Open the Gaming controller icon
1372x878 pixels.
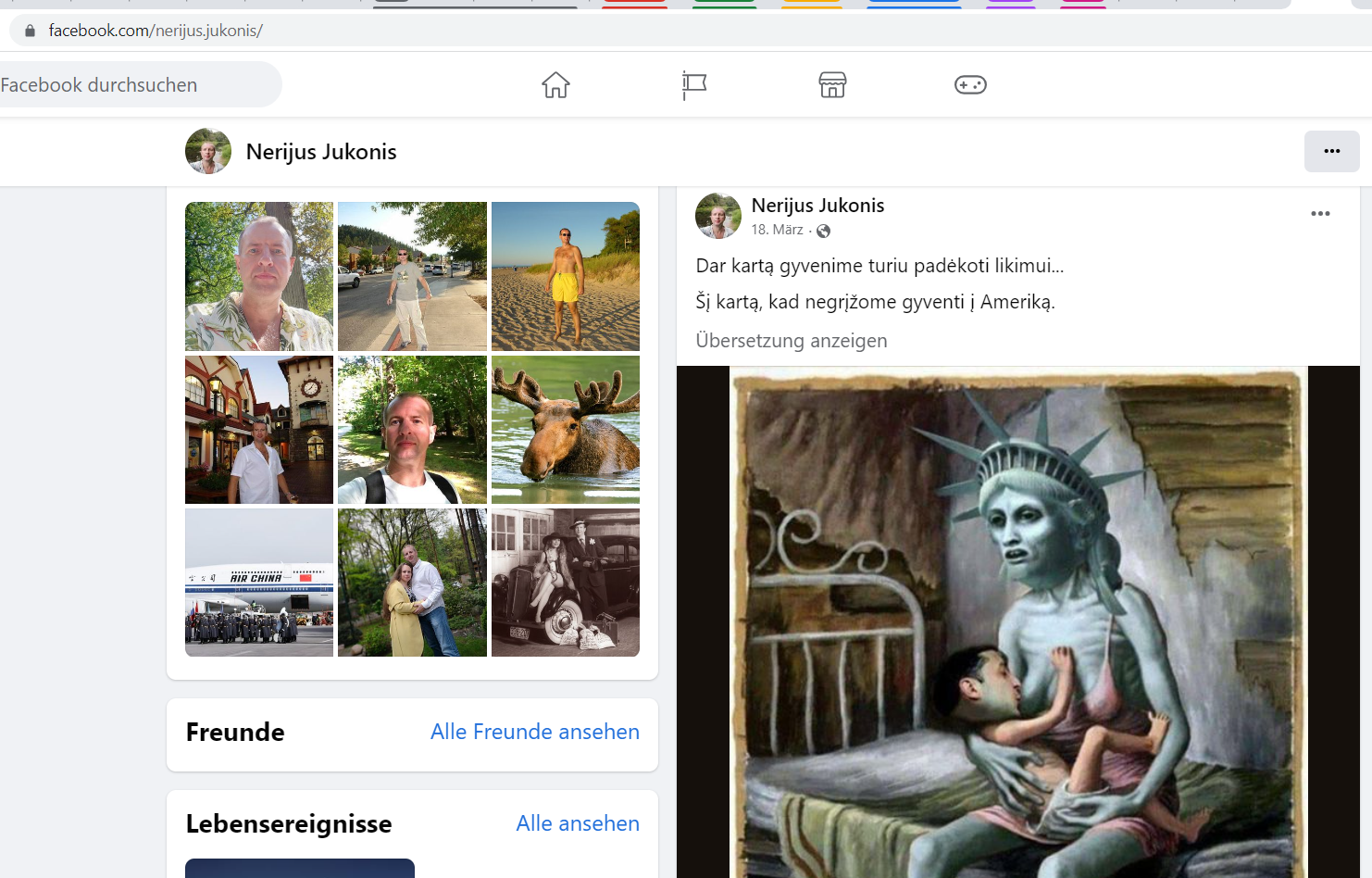point(970,85)
